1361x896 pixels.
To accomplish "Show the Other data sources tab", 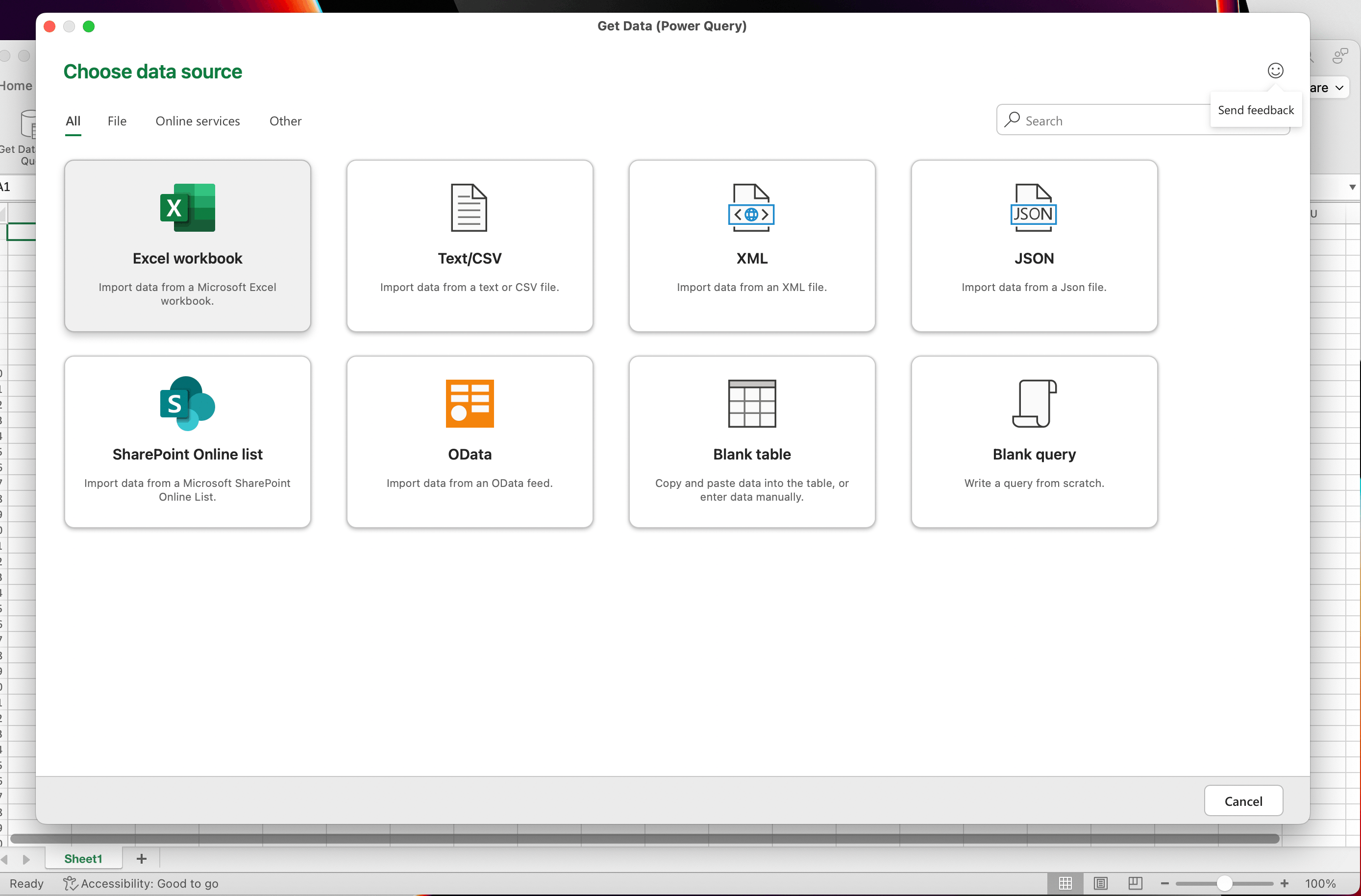I will [x=285, y=121].
